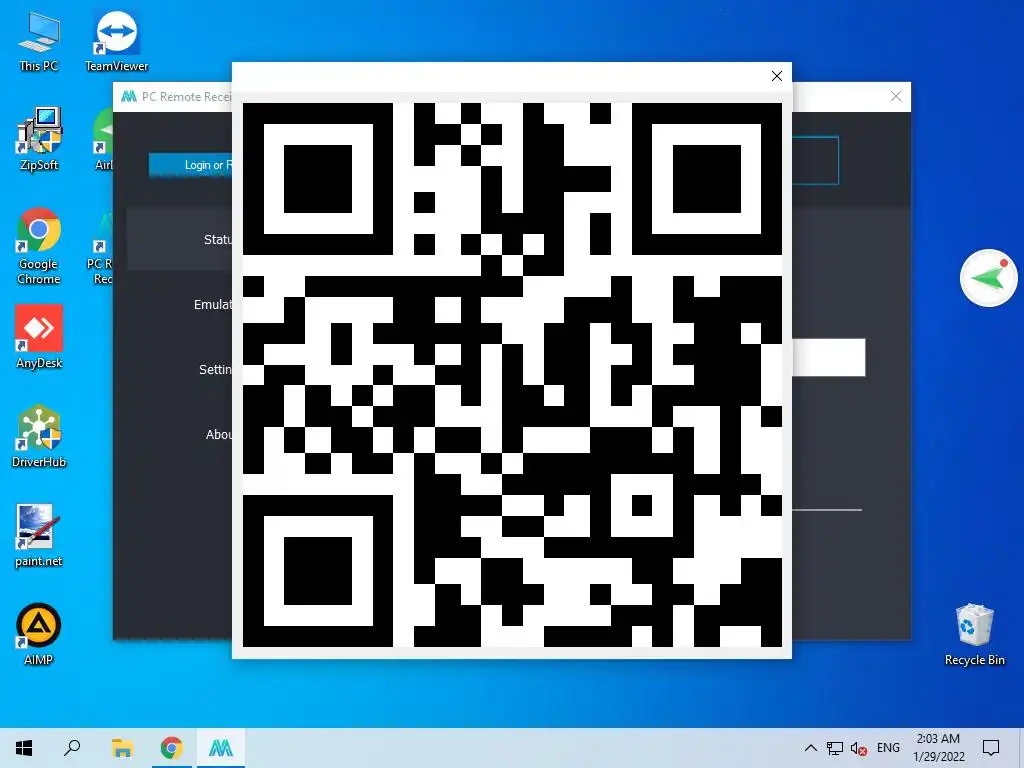Open the Status tab in PC Remote Receiver
This screenshot has height=768, width=1024.
click(x=180, y=240)
